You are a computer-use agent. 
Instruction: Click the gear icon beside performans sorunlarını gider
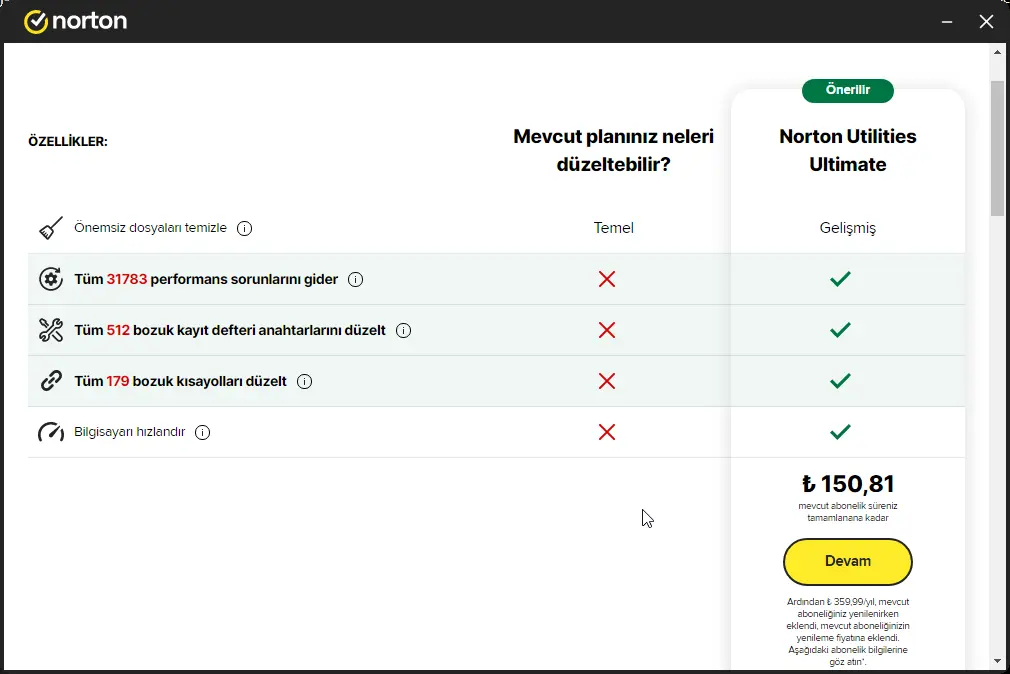click(51, 279)
